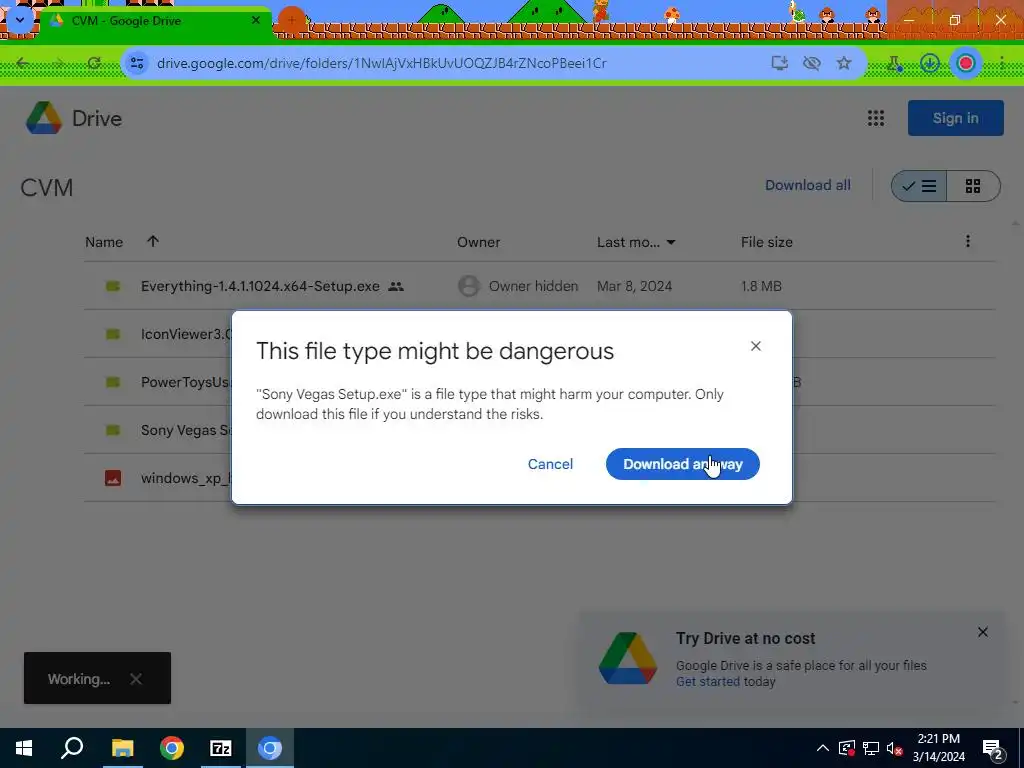Click the File size column header
Image resolution: width=1024 pixels, height=768 pixels.
pyautogui.click(x=767, y=242)
